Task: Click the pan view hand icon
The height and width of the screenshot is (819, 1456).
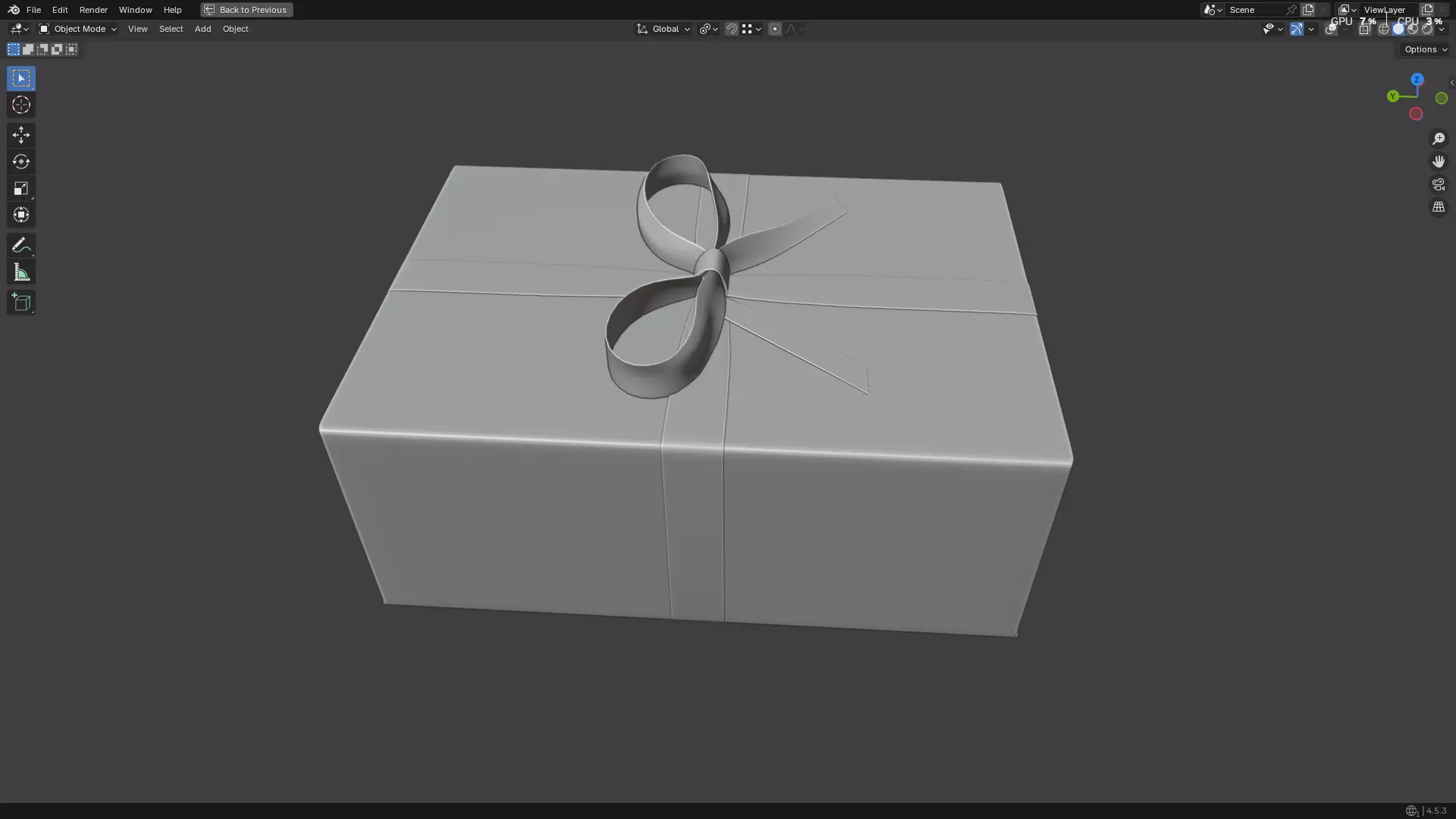Action: (x=1439, y=162)
